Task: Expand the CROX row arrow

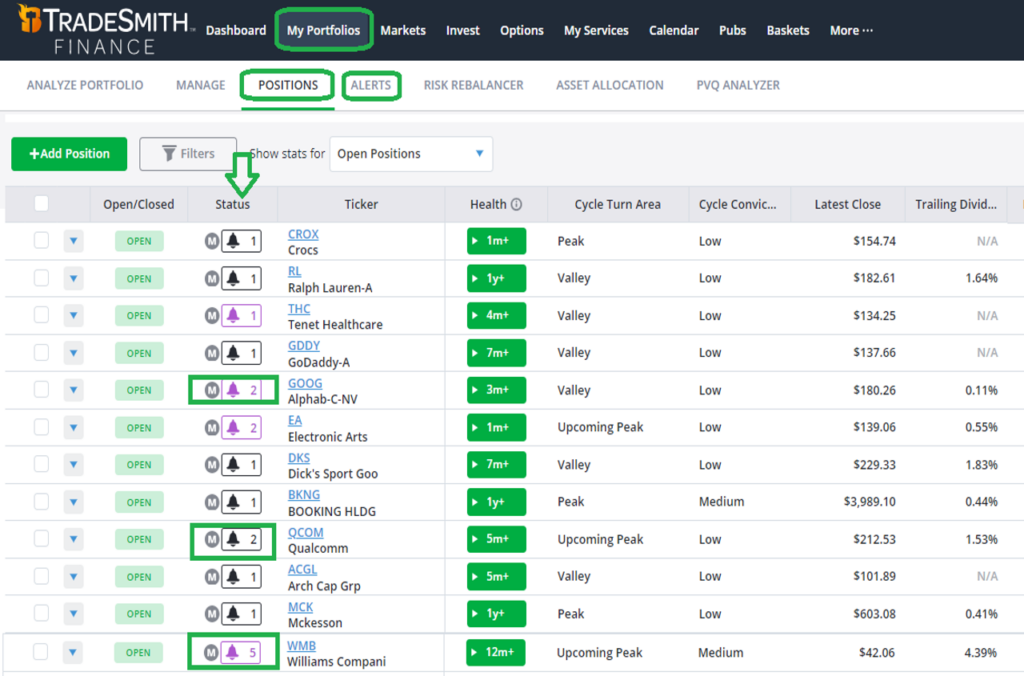Action: [74, 241]
